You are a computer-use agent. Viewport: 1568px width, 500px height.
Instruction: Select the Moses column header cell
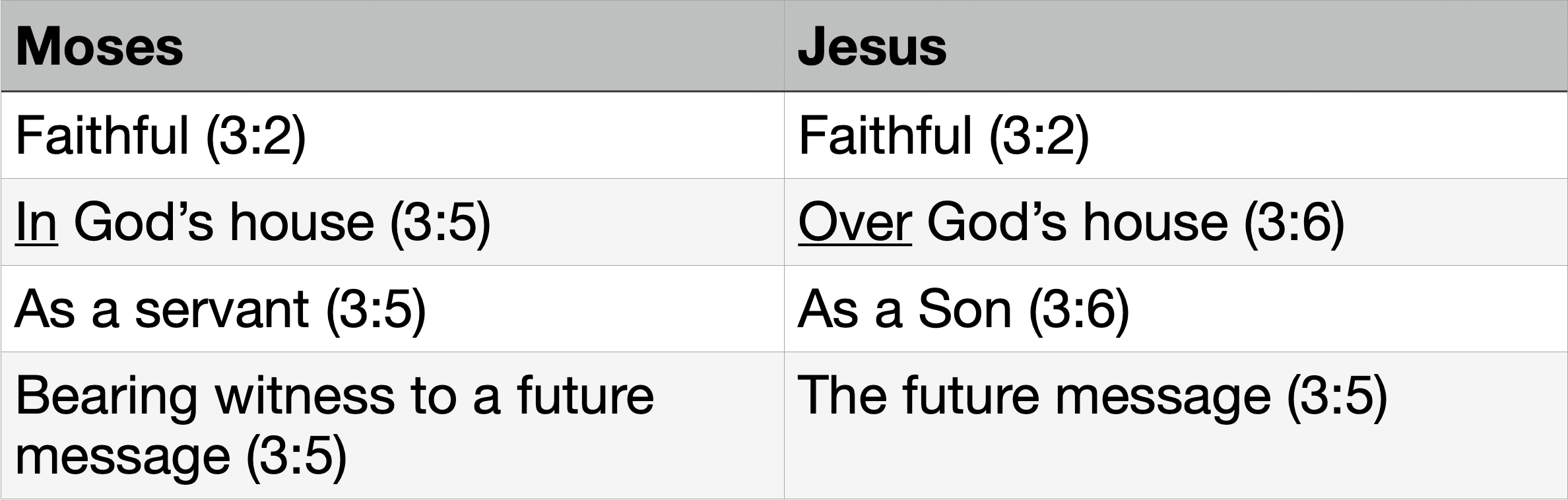[x=392, y=46]
